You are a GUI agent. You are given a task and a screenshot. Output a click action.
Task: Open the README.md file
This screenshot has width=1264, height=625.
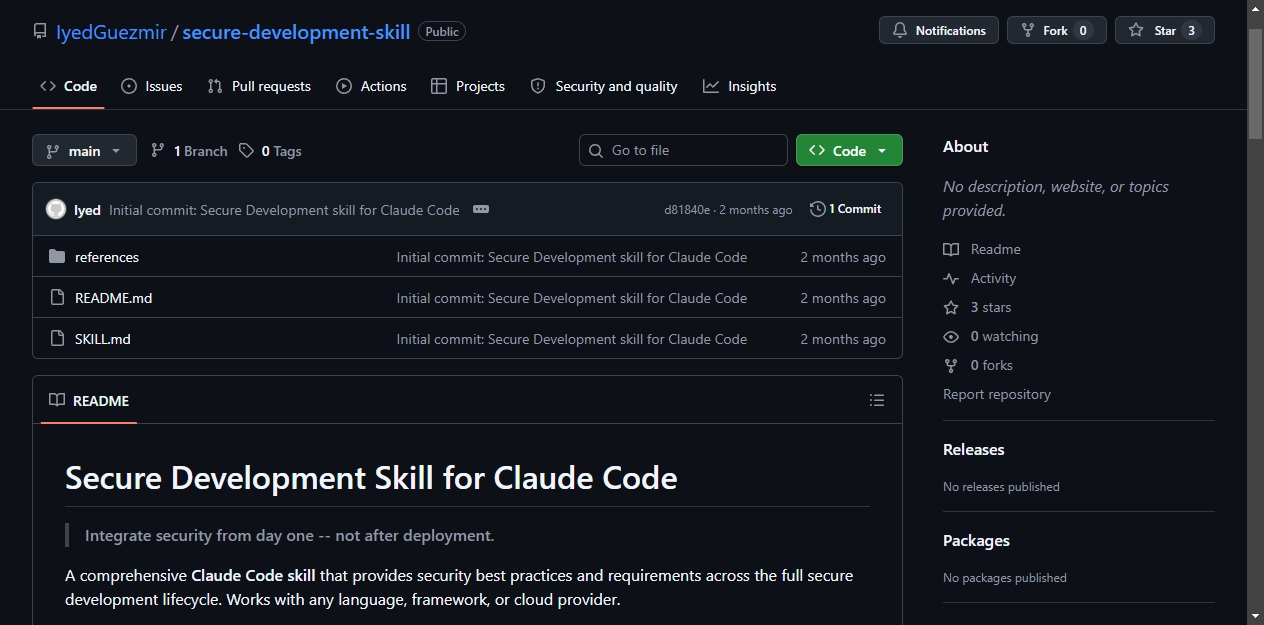point(114,298)
